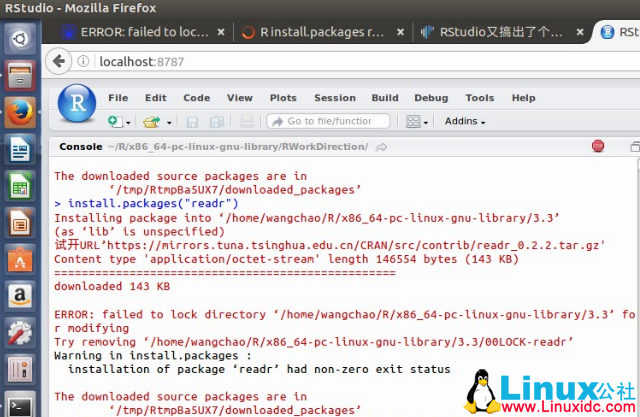Image resolution: width=640 pixels, height=417 pixels.
Task: Open the Build menu
Action: click(x=385, y=98)
